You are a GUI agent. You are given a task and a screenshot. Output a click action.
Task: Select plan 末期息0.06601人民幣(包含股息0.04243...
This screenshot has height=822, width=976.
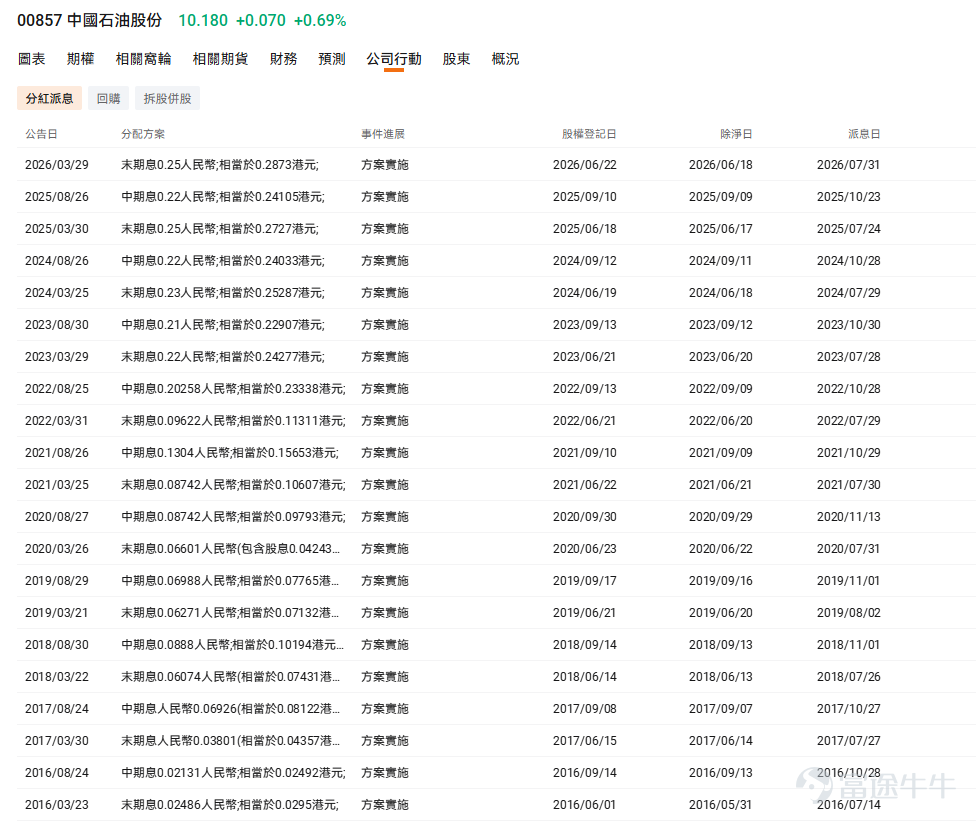pyautogui.click(x=230, y=549)
